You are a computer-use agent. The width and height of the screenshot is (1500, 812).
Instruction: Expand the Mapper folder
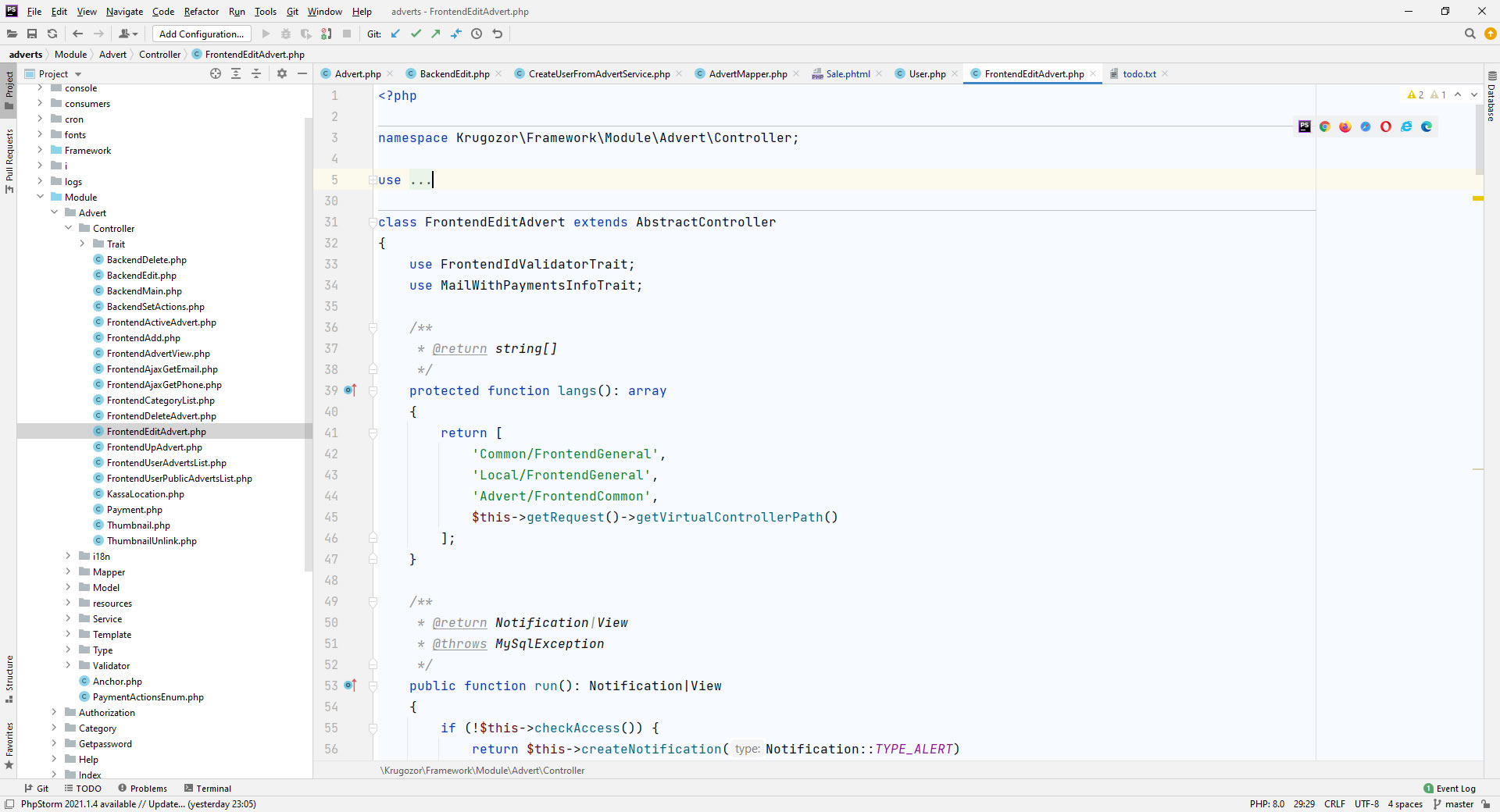pyautogui.click(x=68, y=572)
